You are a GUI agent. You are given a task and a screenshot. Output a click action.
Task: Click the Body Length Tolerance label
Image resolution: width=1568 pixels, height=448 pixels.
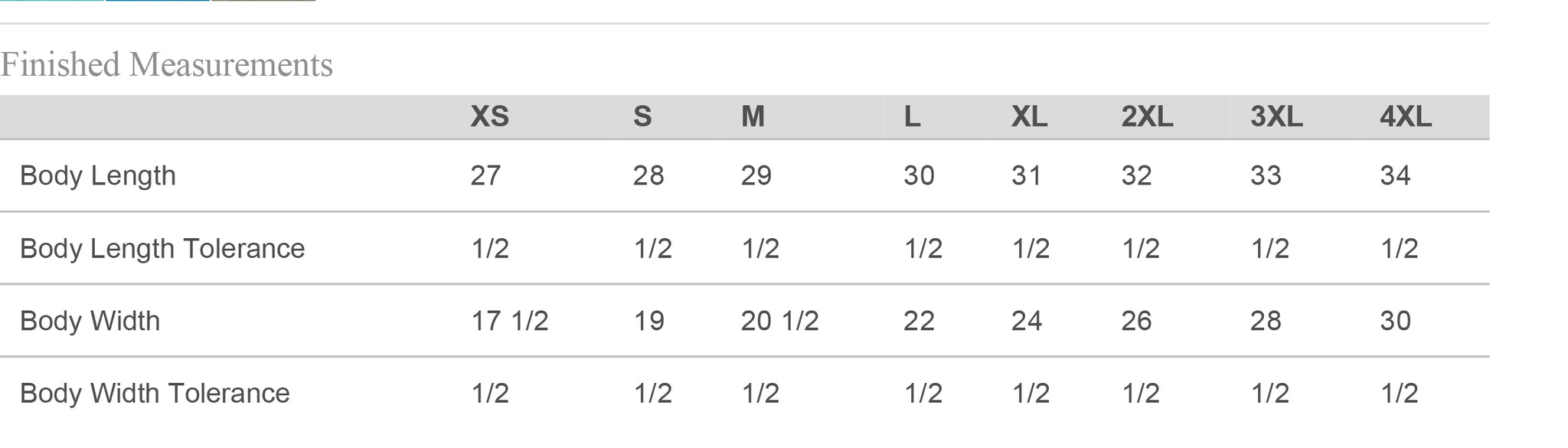162,248
